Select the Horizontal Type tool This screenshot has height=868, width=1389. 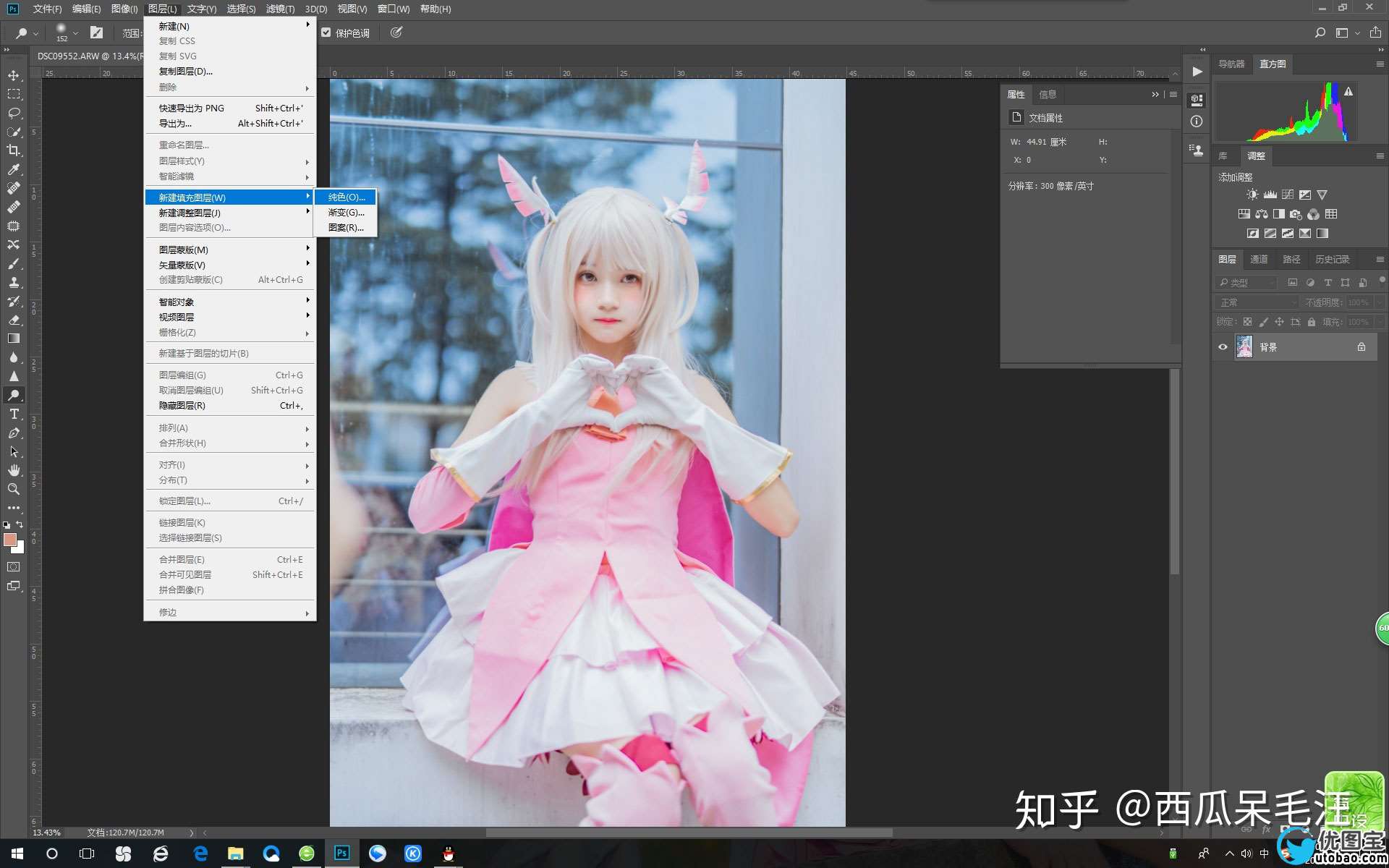14,414
